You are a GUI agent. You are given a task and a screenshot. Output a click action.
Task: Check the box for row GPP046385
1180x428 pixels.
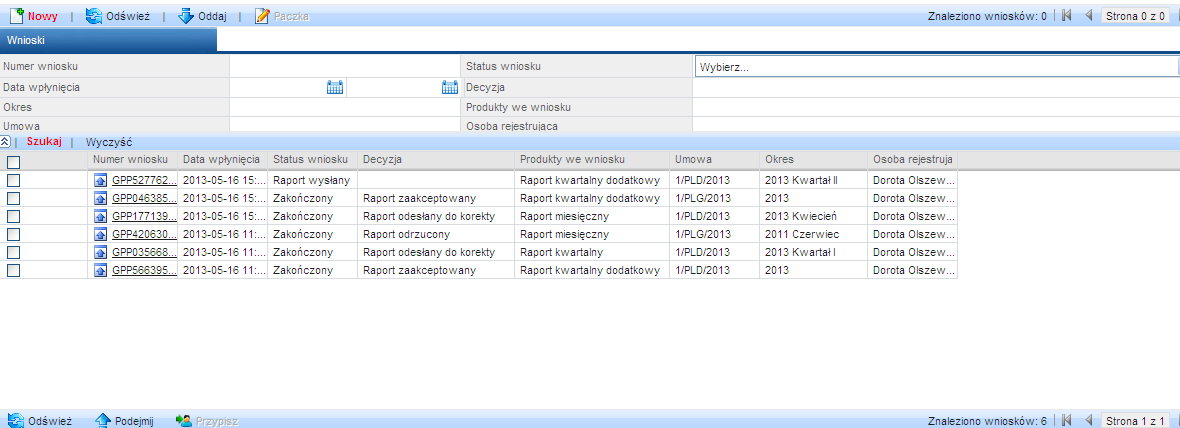point(14,199)
